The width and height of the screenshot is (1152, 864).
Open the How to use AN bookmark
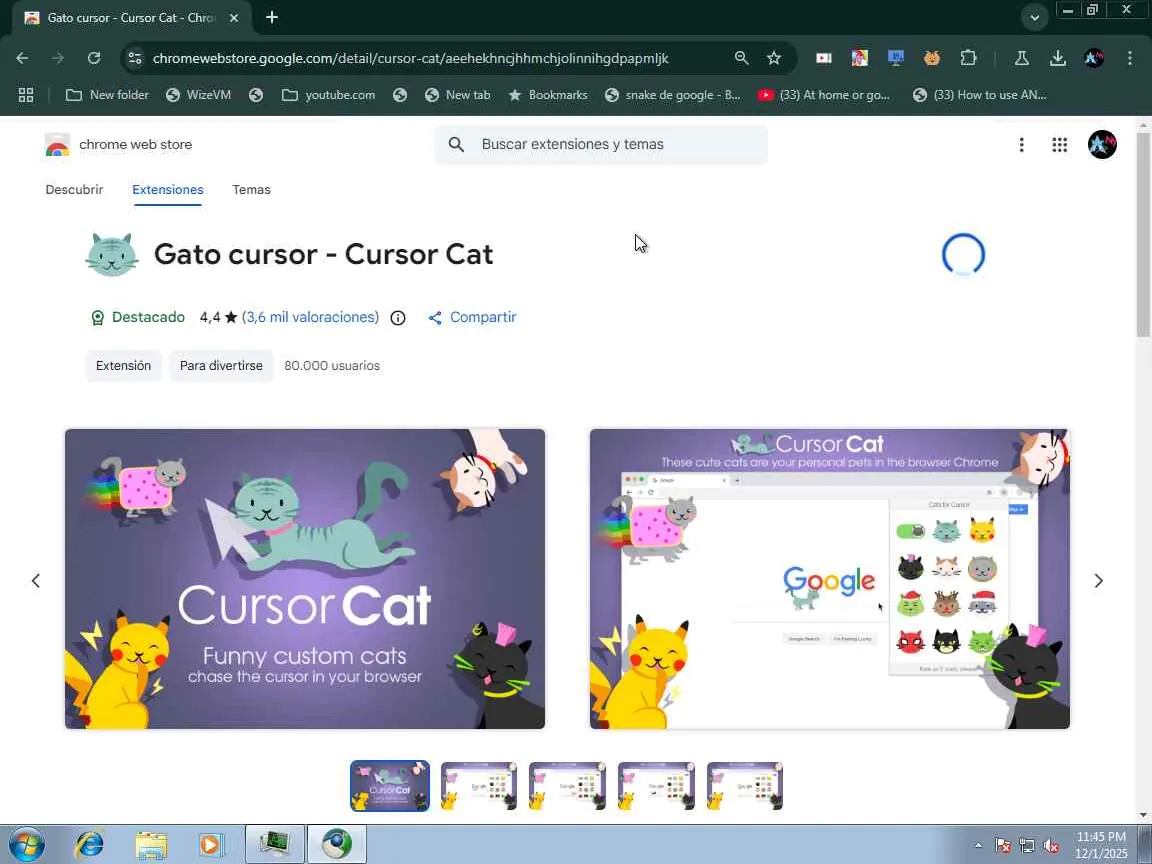pyautogui.click(x=979, y=95)
